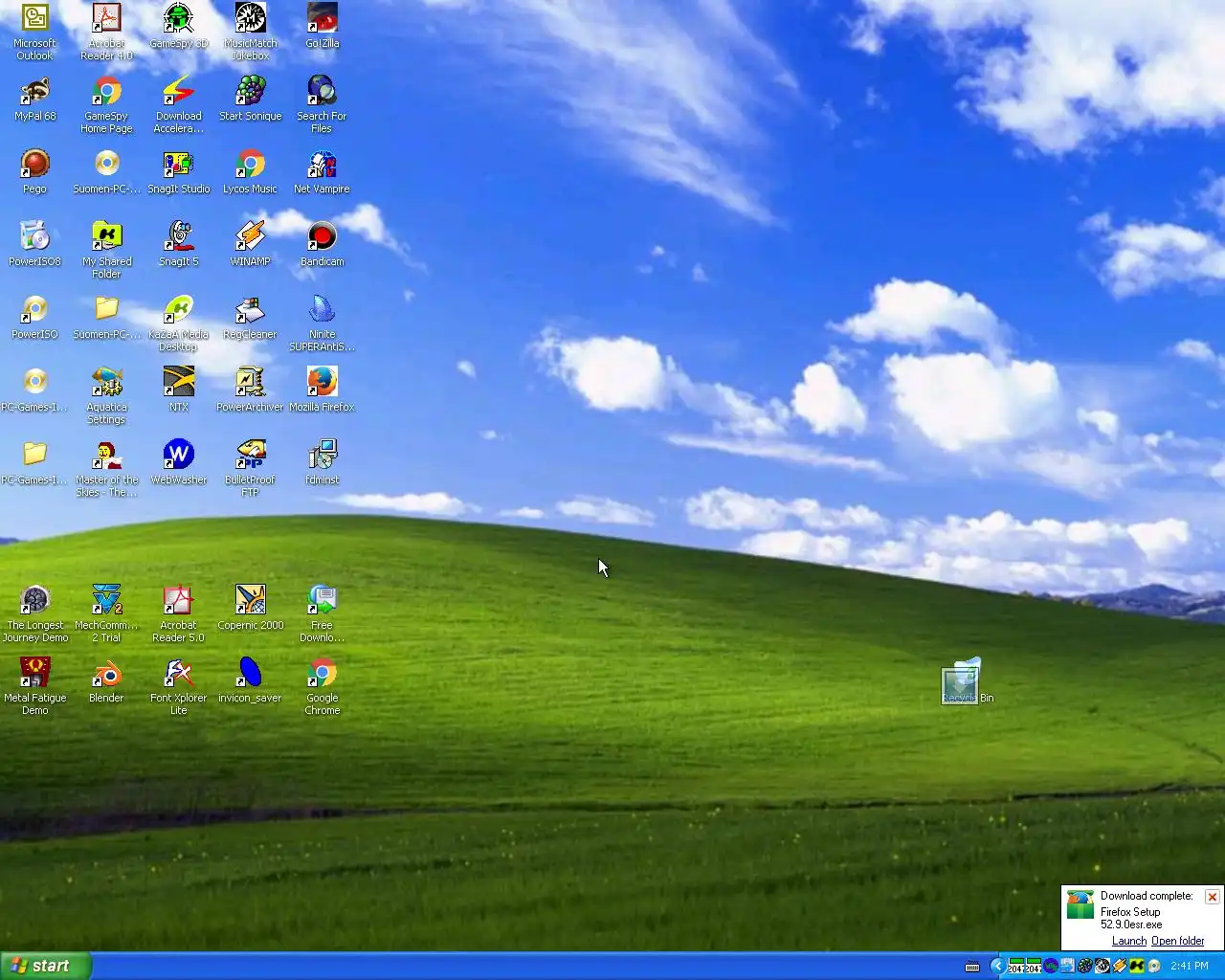Expand hidden system tray icons arrow

click(998, 966)
